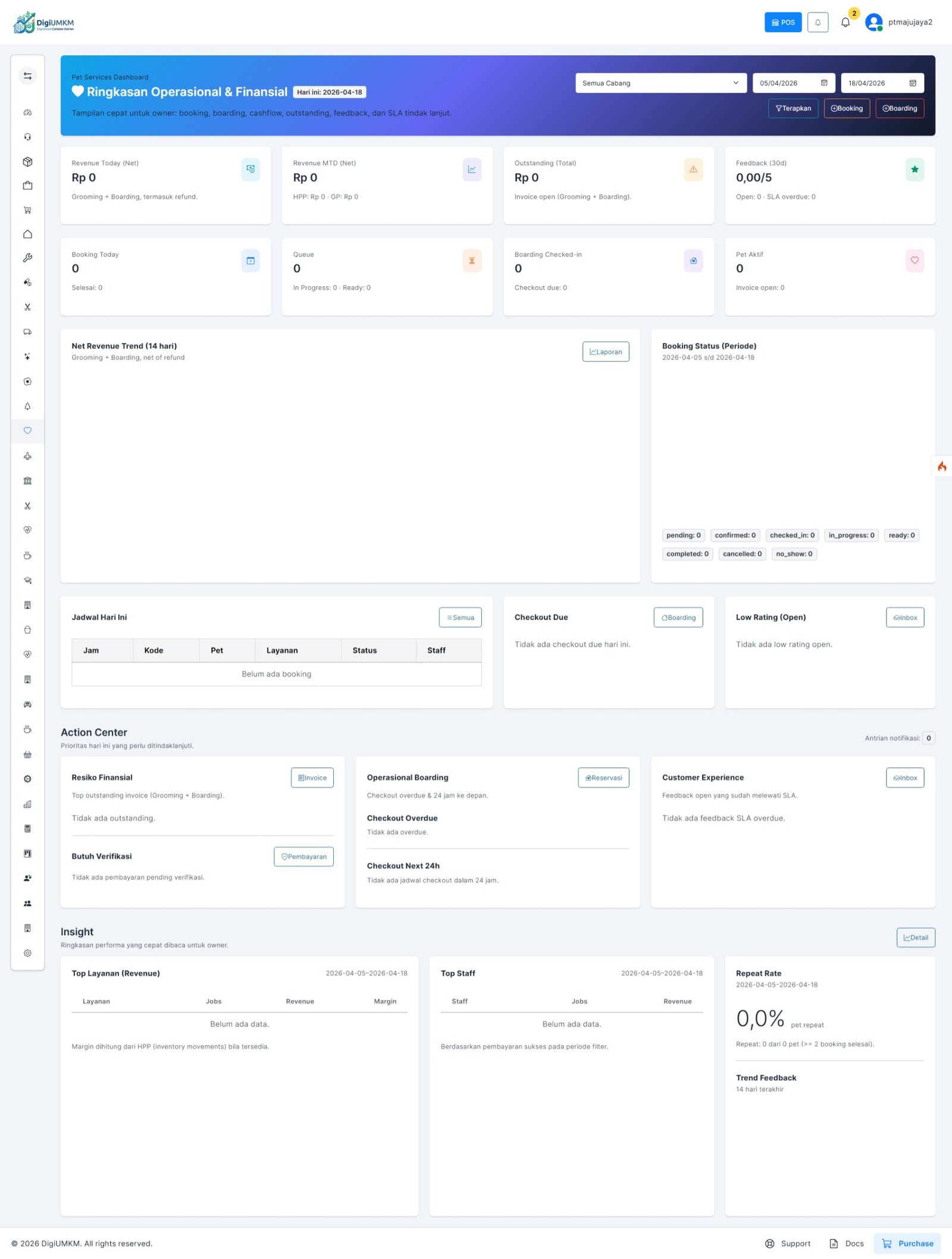Open the Purchase link in footer
The height and width of the screenshot is (1259, 952).
point(907,1244)
